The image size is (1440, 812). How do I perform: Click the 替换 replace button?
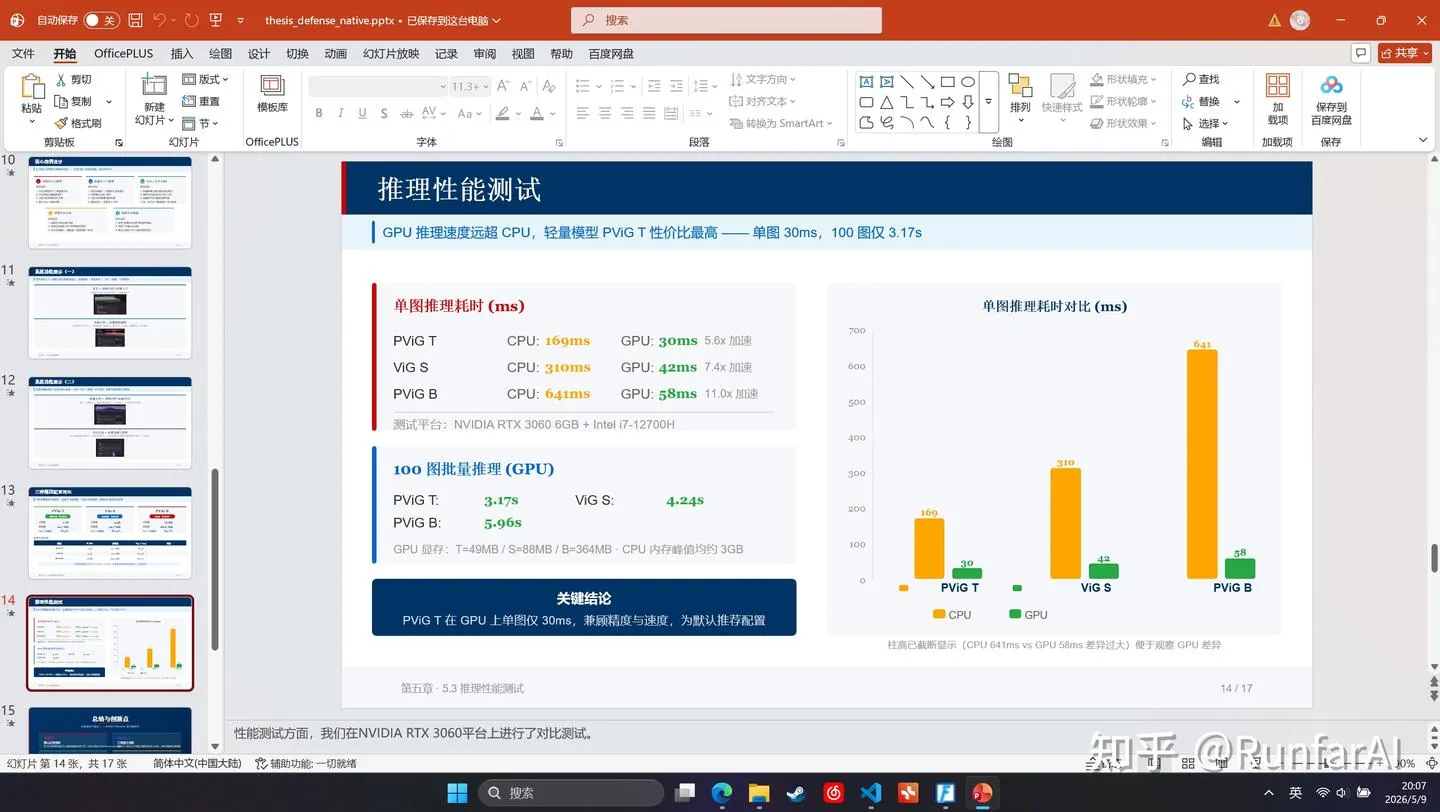1201,101
